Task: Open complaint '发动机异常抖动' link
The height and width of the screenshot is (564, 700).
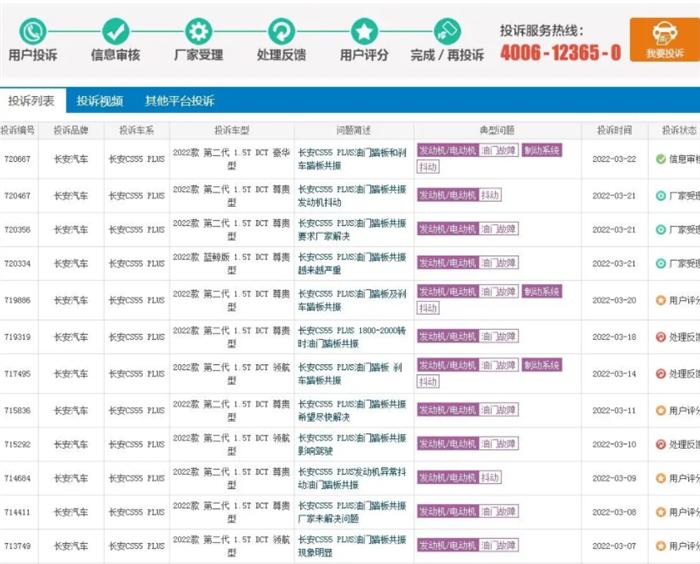Action: pos(352,478)
